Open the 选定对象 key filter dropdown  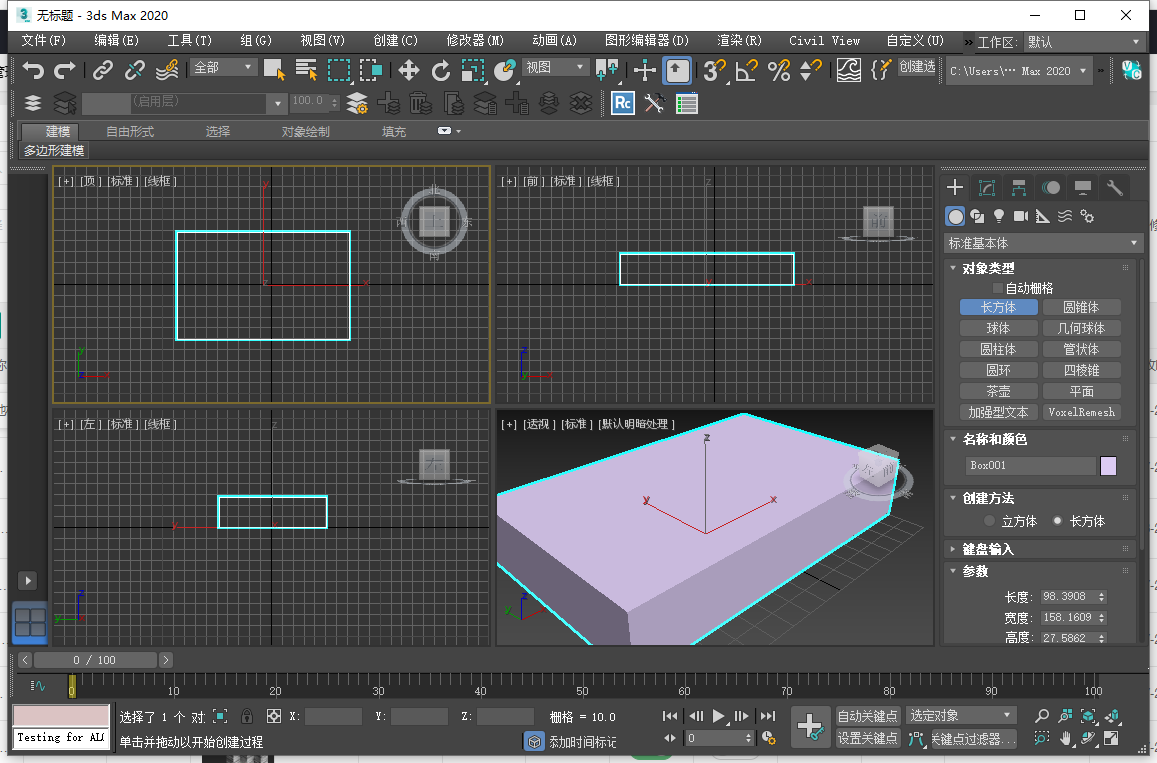coord(961,716)
